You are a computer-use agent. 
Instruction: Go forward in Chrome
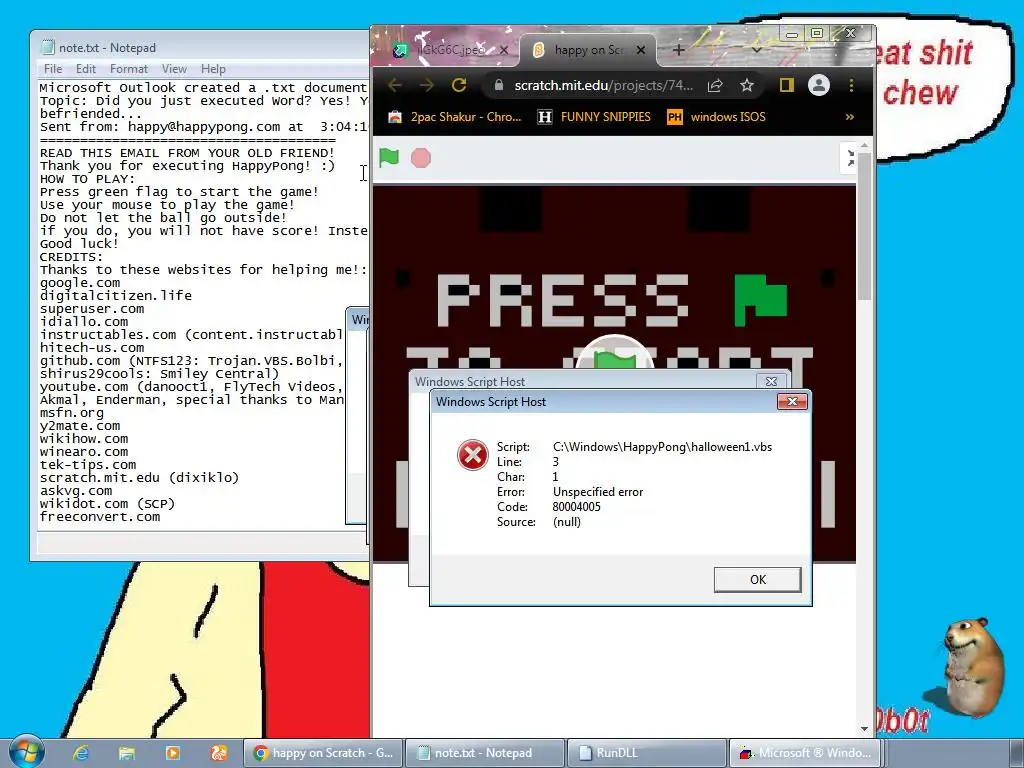pyautogui.click(x=426, y=85)
